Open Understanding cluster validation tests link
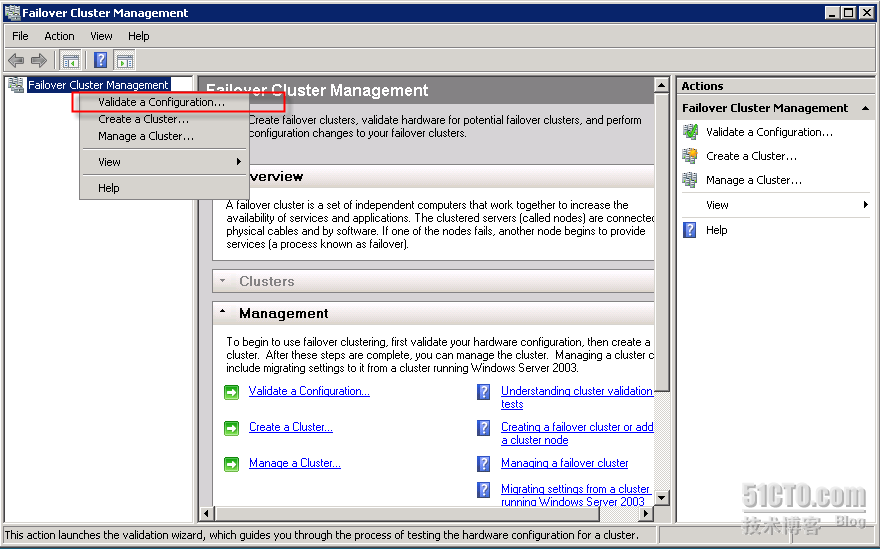This screenshot has width=880, height=549. click(576, 397)
